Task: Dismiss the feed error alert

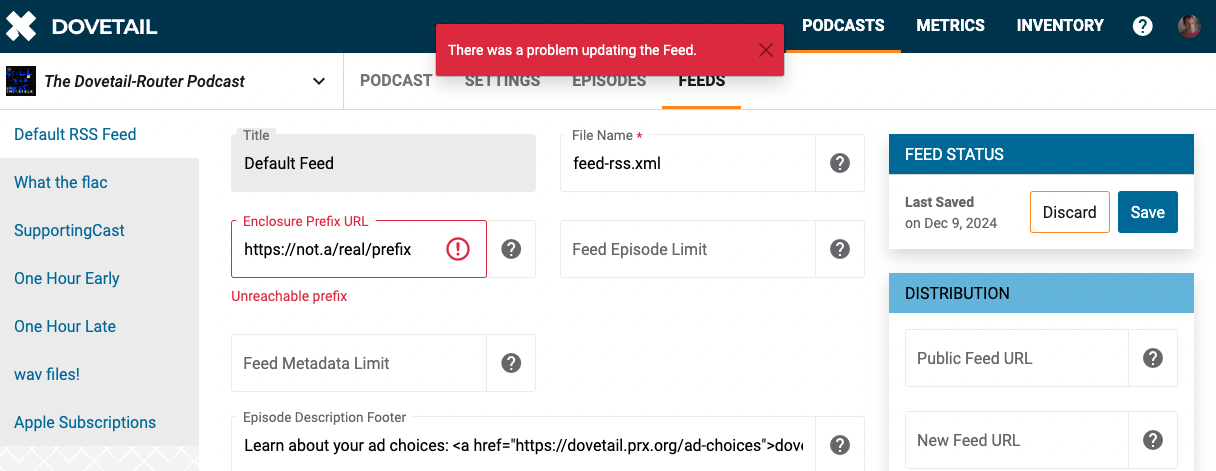Action: point(766,50)
